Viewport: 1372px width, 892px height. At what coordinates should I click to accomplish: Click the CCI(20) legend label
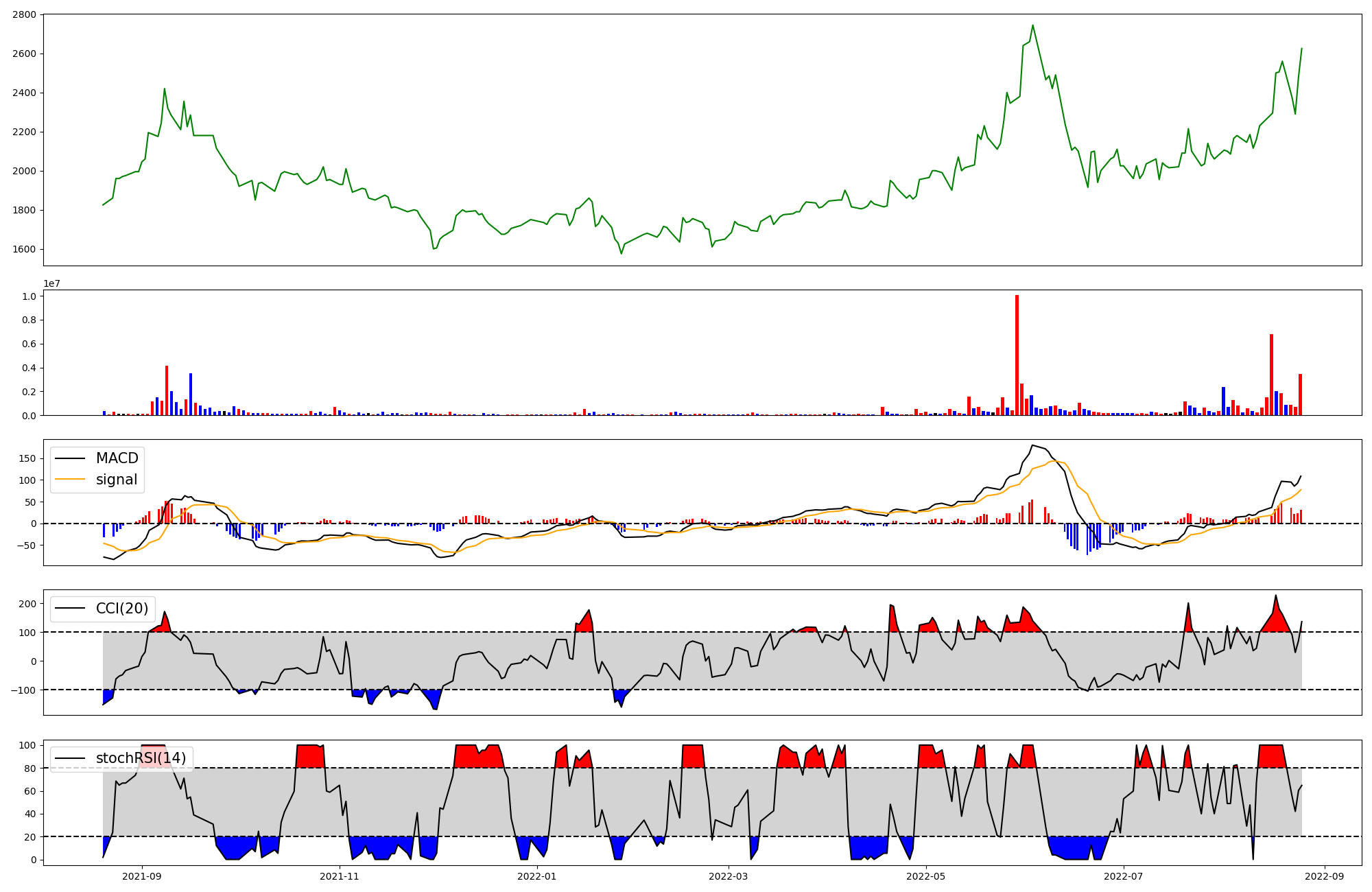(x=122, y=609)
